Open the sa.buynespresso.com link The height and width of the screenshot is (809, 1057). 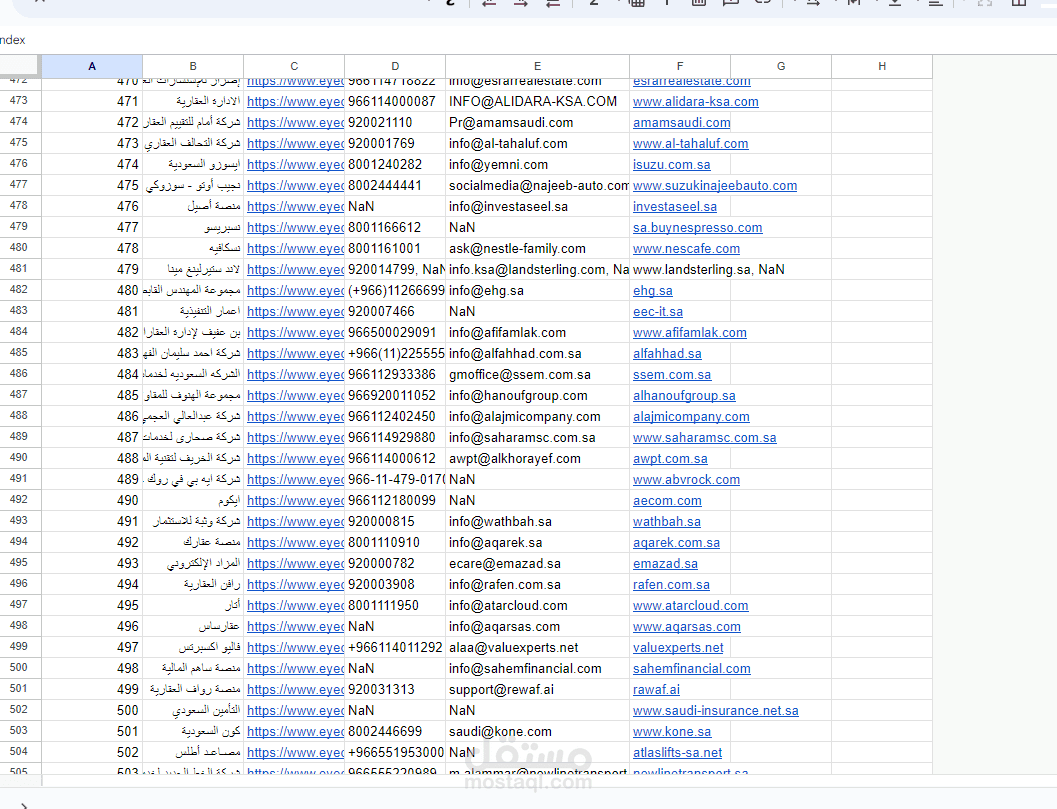(698, 228)
